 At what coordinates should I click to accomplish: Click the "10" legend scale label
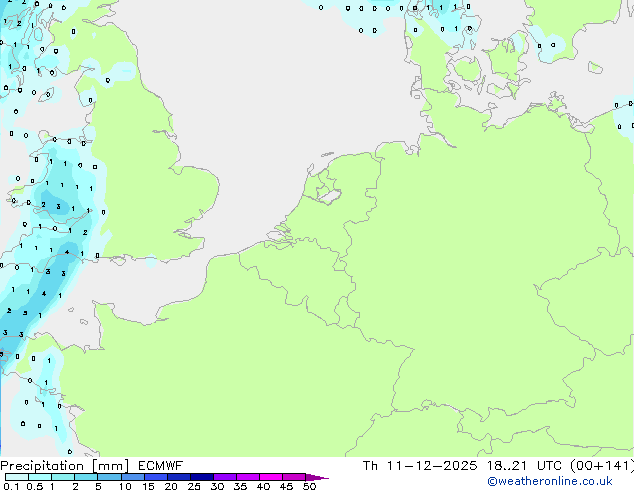click(x=125, y=486)
